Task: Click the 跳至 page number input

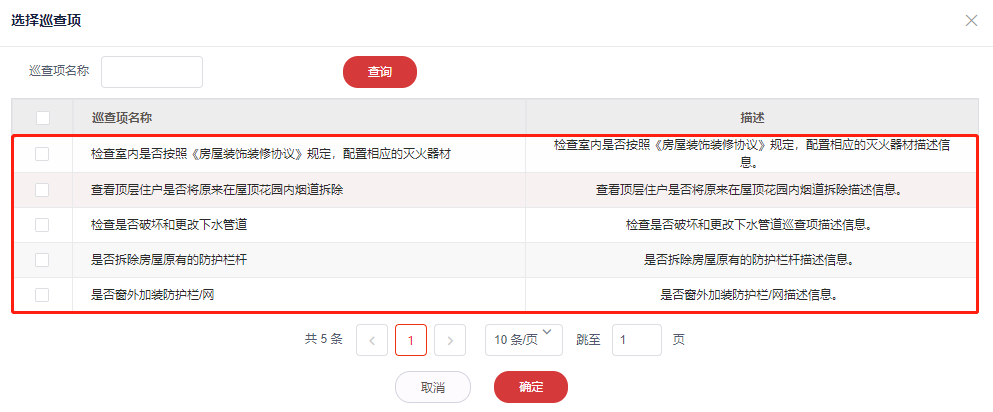Action: coord(636,340)
